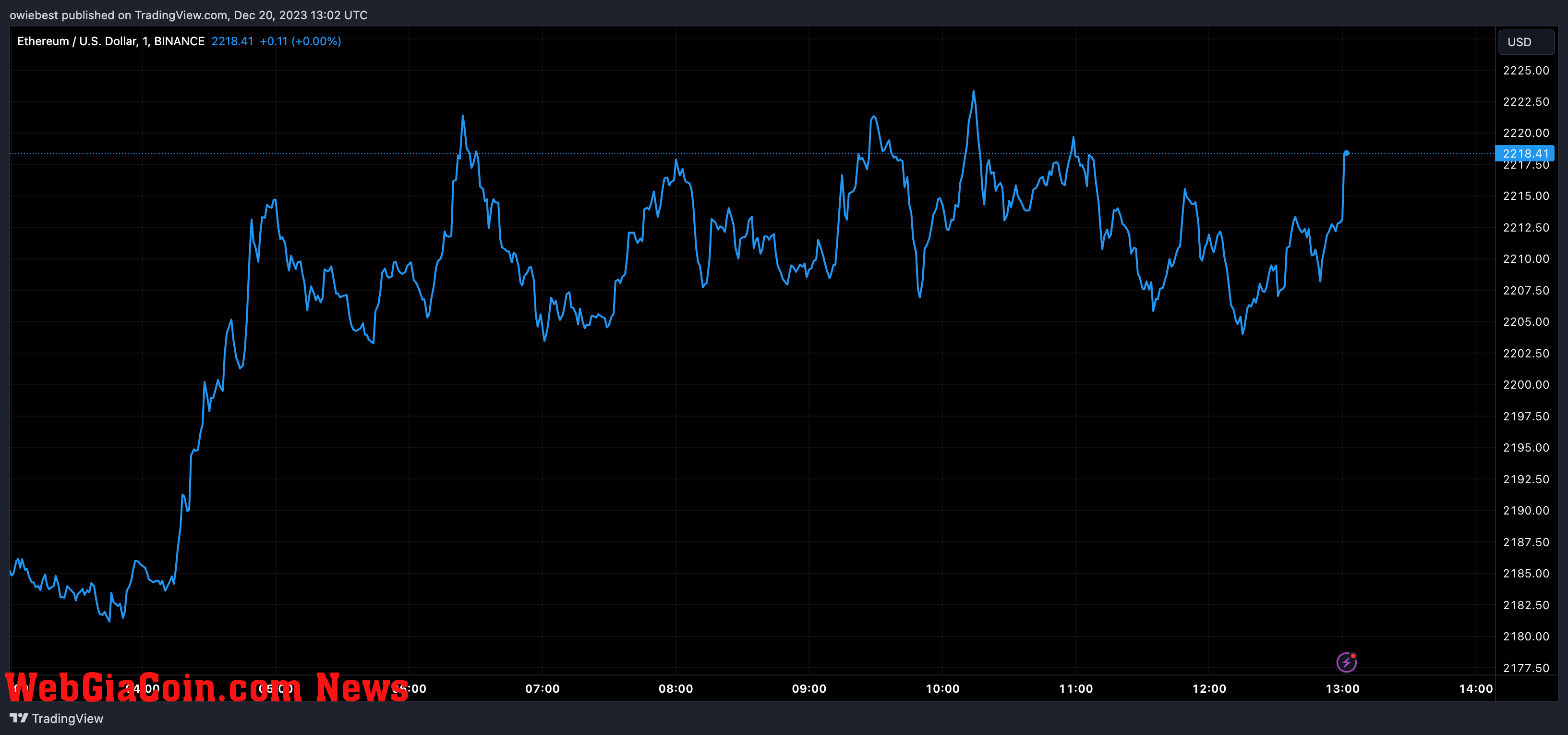This screenshot has width=1568, height=735.
Task: Click the 2212.50 price axis label
Action: tap(1526, 228)
